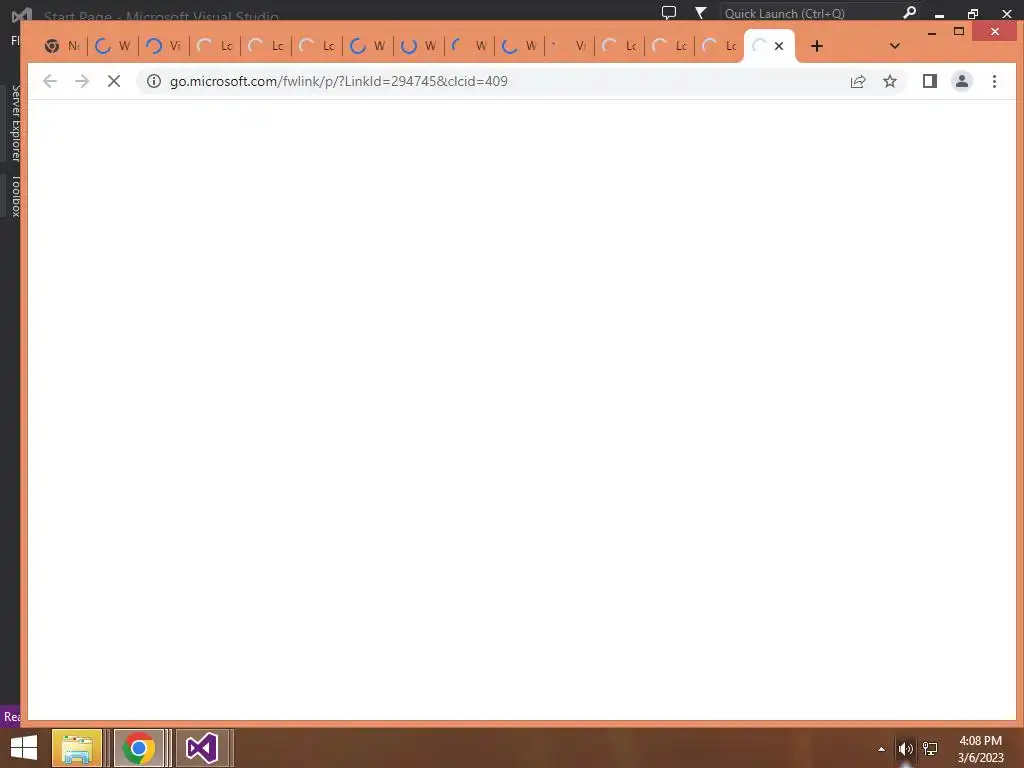Open the Windows Start menu
The image size is (1024, 768).
click(x=24, y=748)
